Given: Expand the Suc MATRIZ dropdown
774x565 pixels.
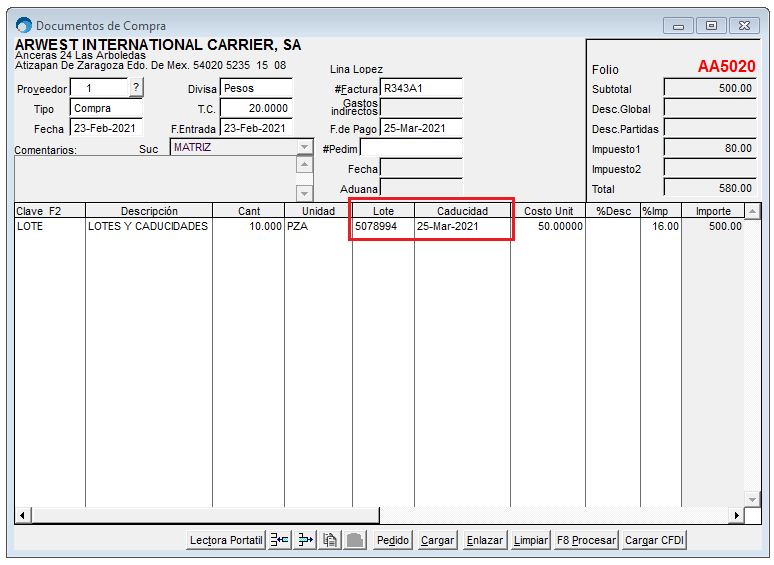Looking at the screenshot, I should pyautogui.click(x=305, y=147).
